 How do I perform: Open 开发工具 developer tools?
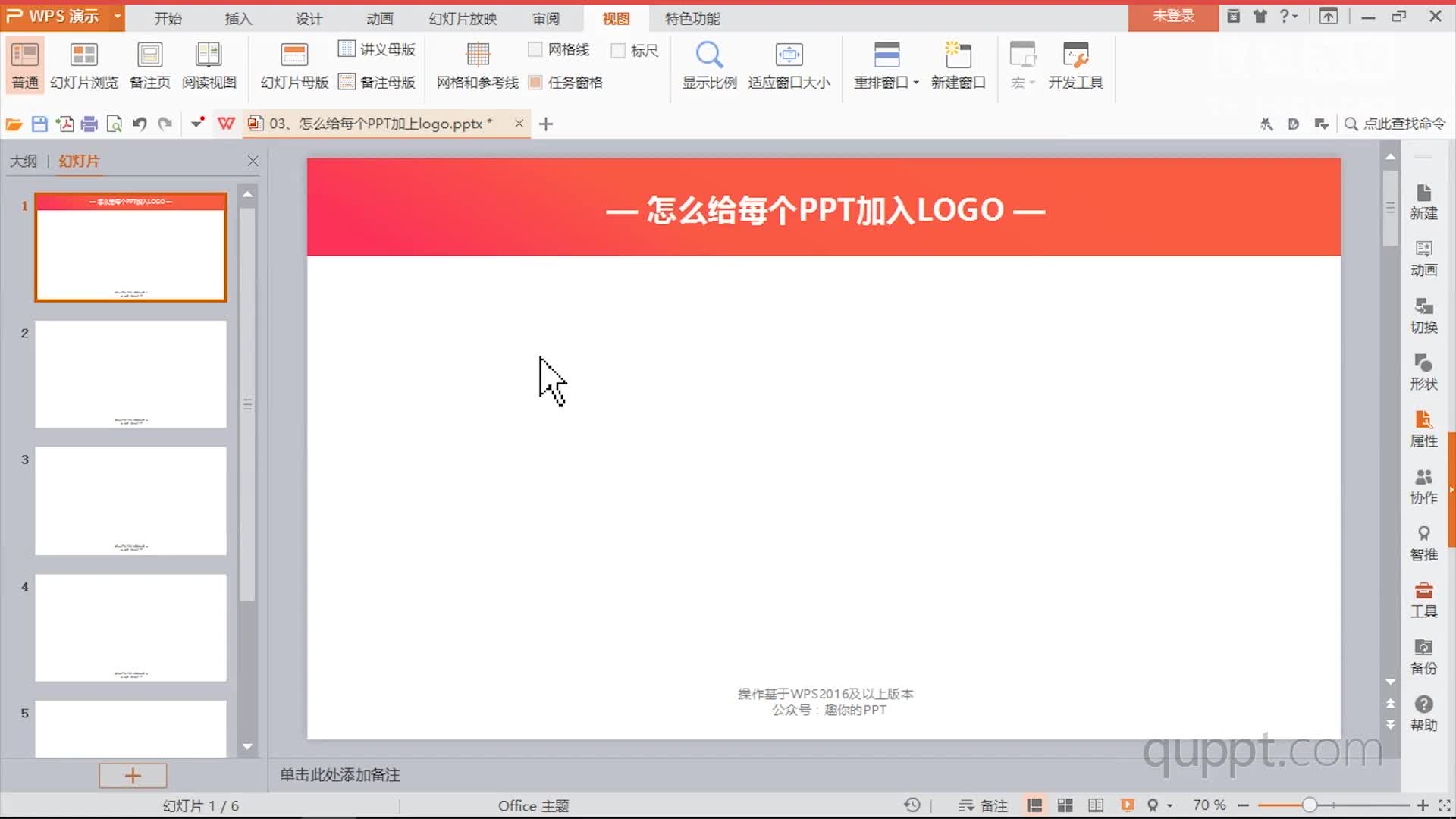tap(1075, 66)
